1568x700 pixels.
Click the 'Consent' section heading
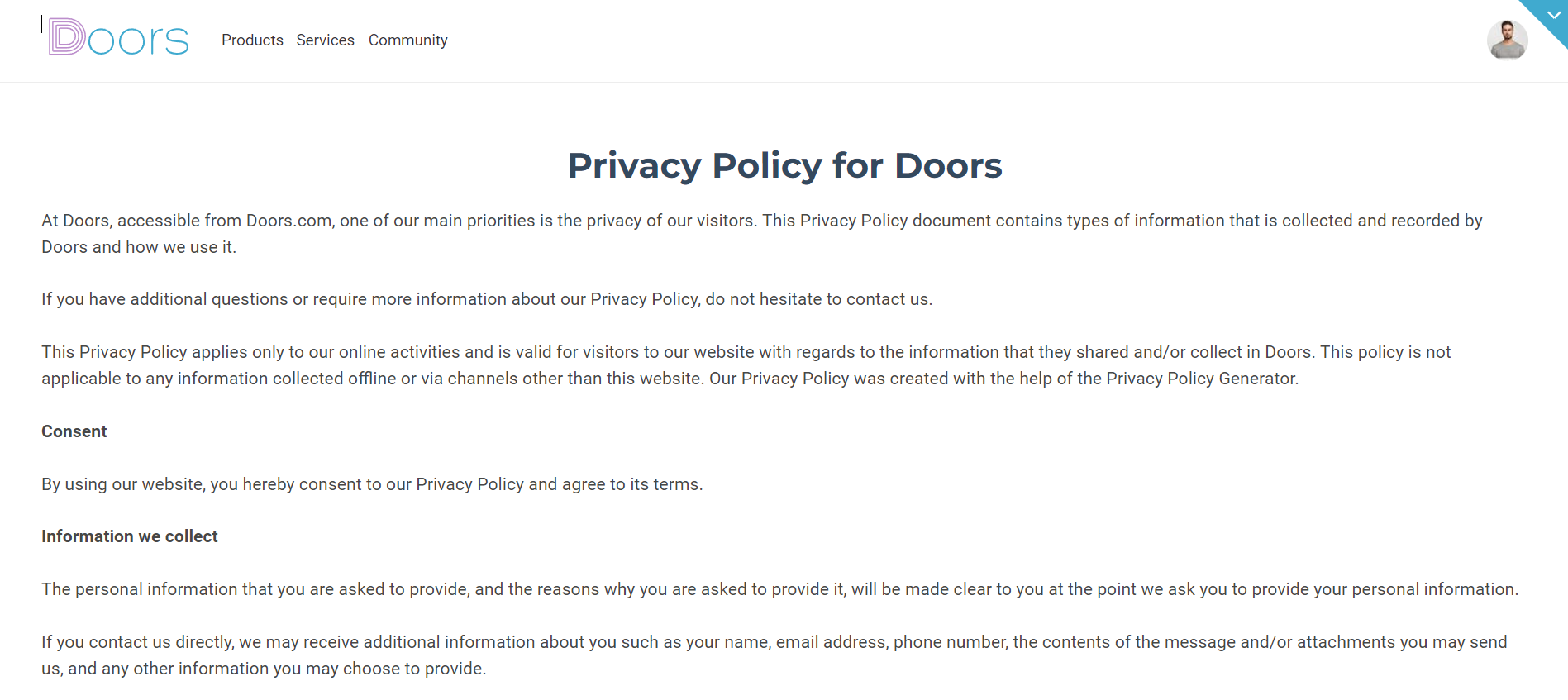click(x=74, y=431)
